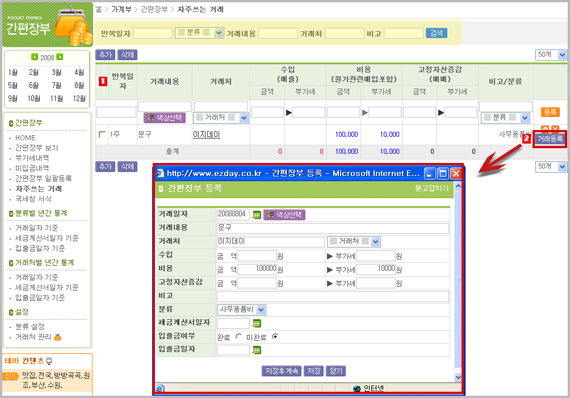Open 국세청 서식 in the sidebar
Image resolution: width=570 pixels, height=398 pixels.
(33, 199)
